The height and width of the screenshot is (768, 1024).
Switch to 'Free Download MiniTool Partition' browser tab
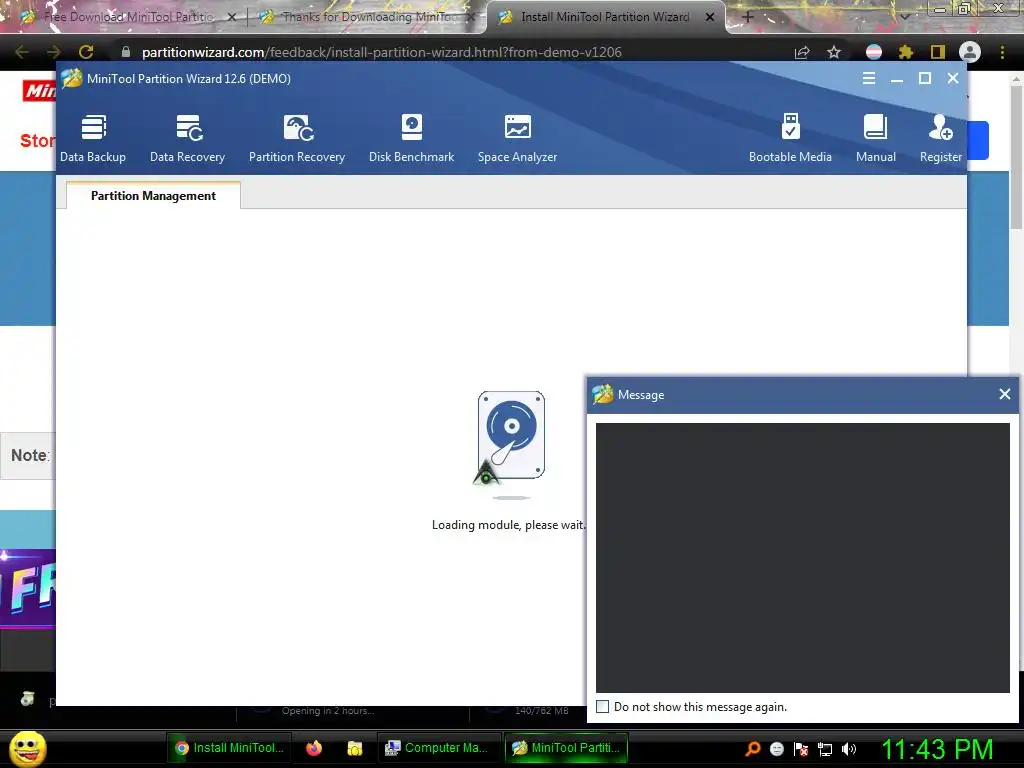pos(128,17)
